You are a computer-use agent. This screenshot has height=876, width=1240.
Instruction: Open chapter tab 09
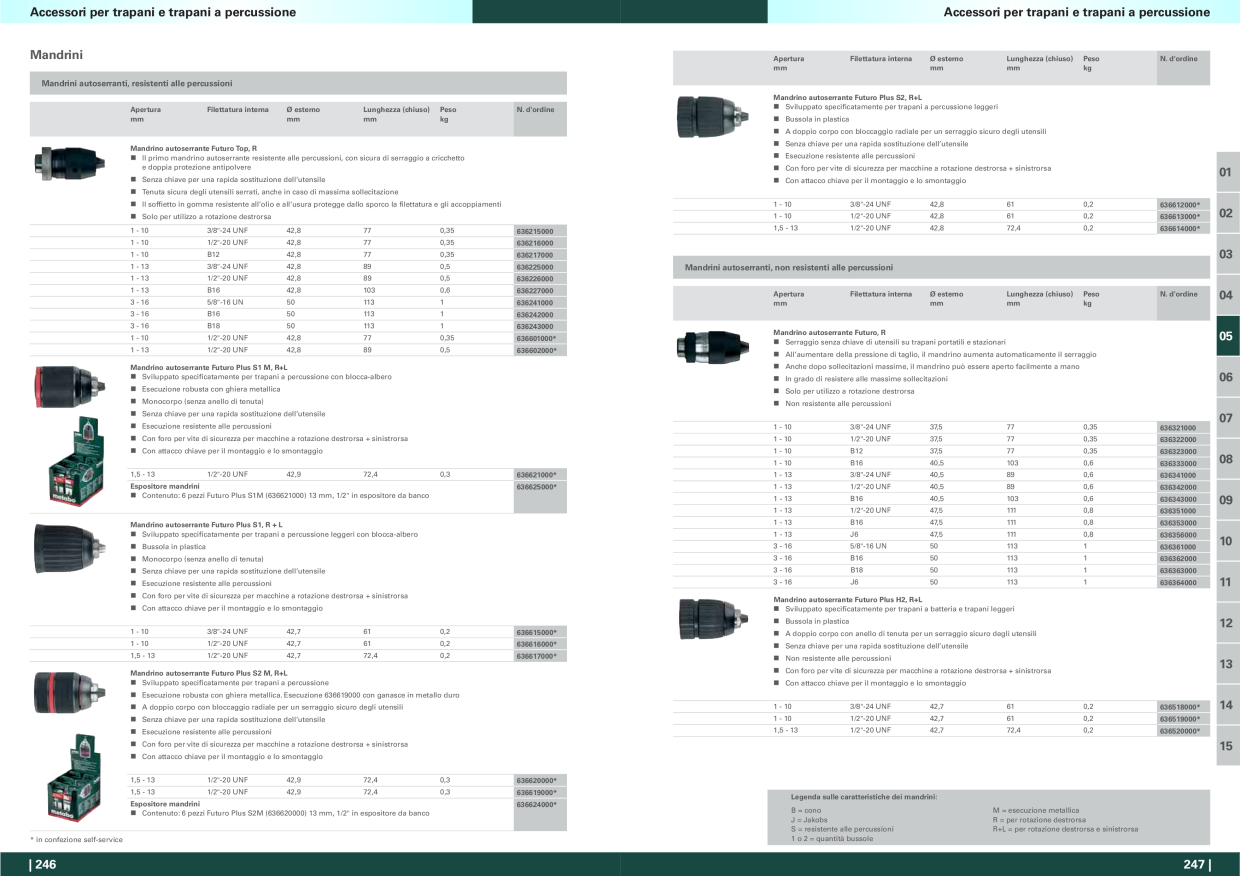click(1227, 500)
